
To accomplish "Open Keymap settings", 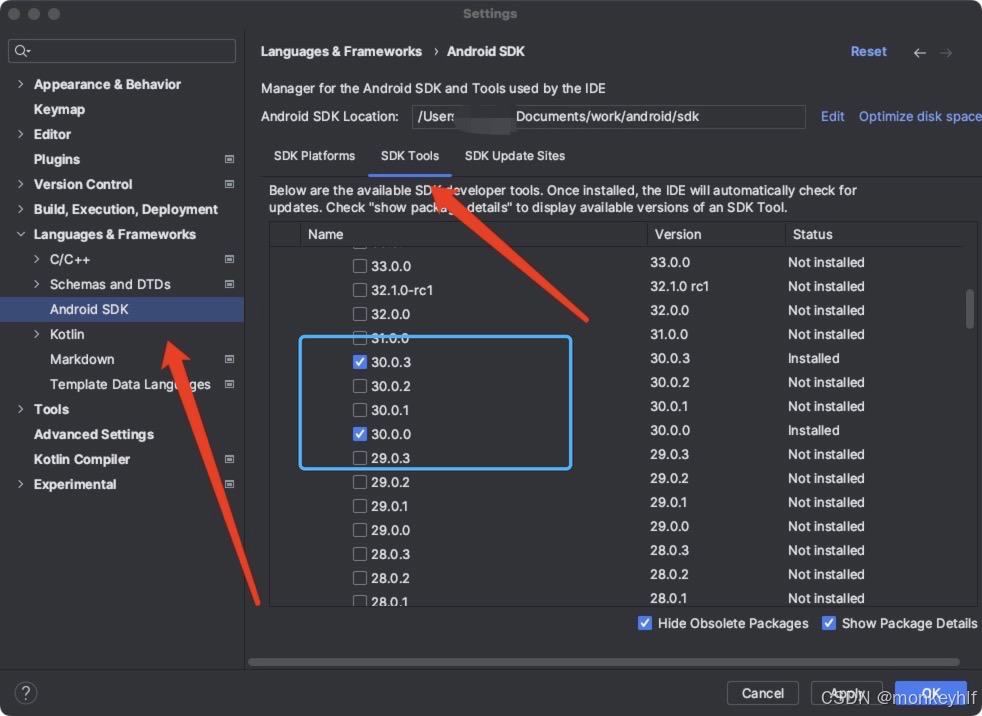I will click(x=59, y=110).
